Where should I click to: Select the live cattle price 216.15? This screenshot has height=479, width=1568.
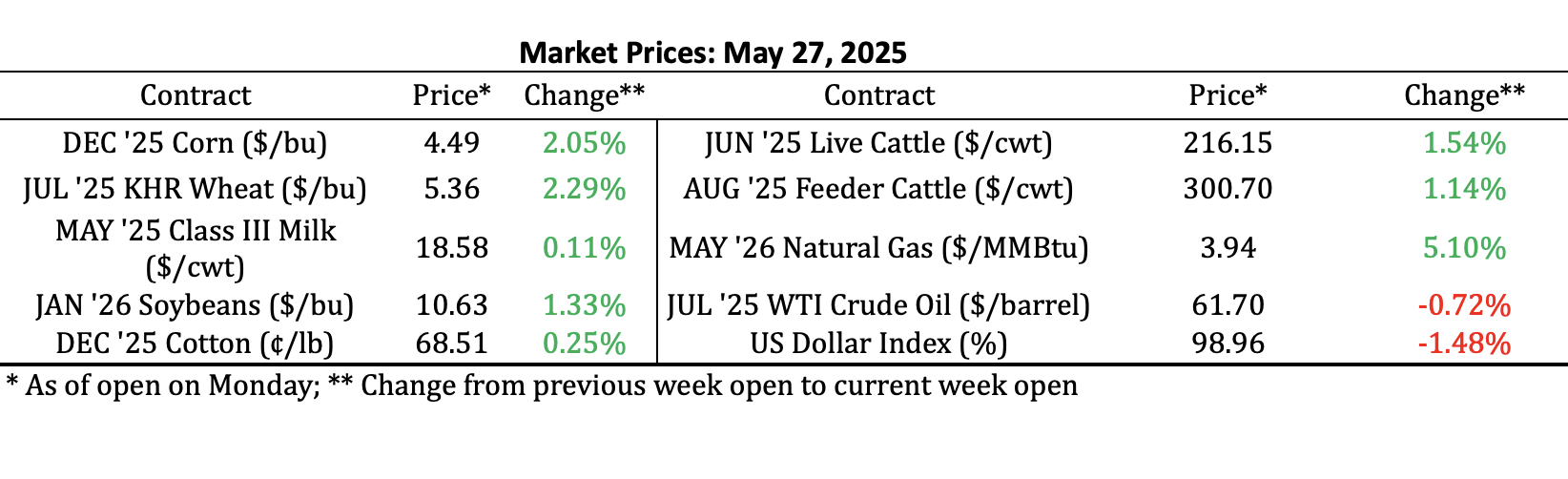1228,143
